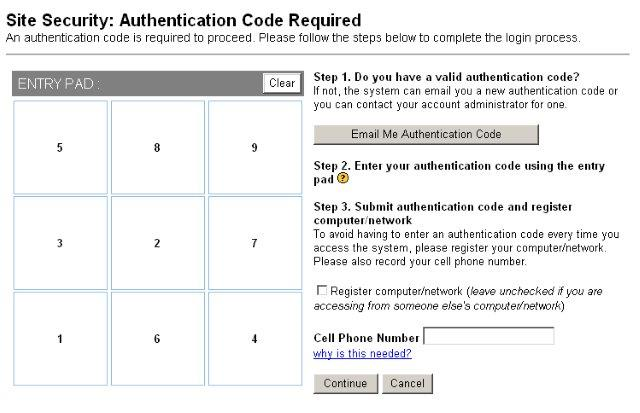Select digit 4 on the entry pad
640x413 pixels.
coord(255,339)
